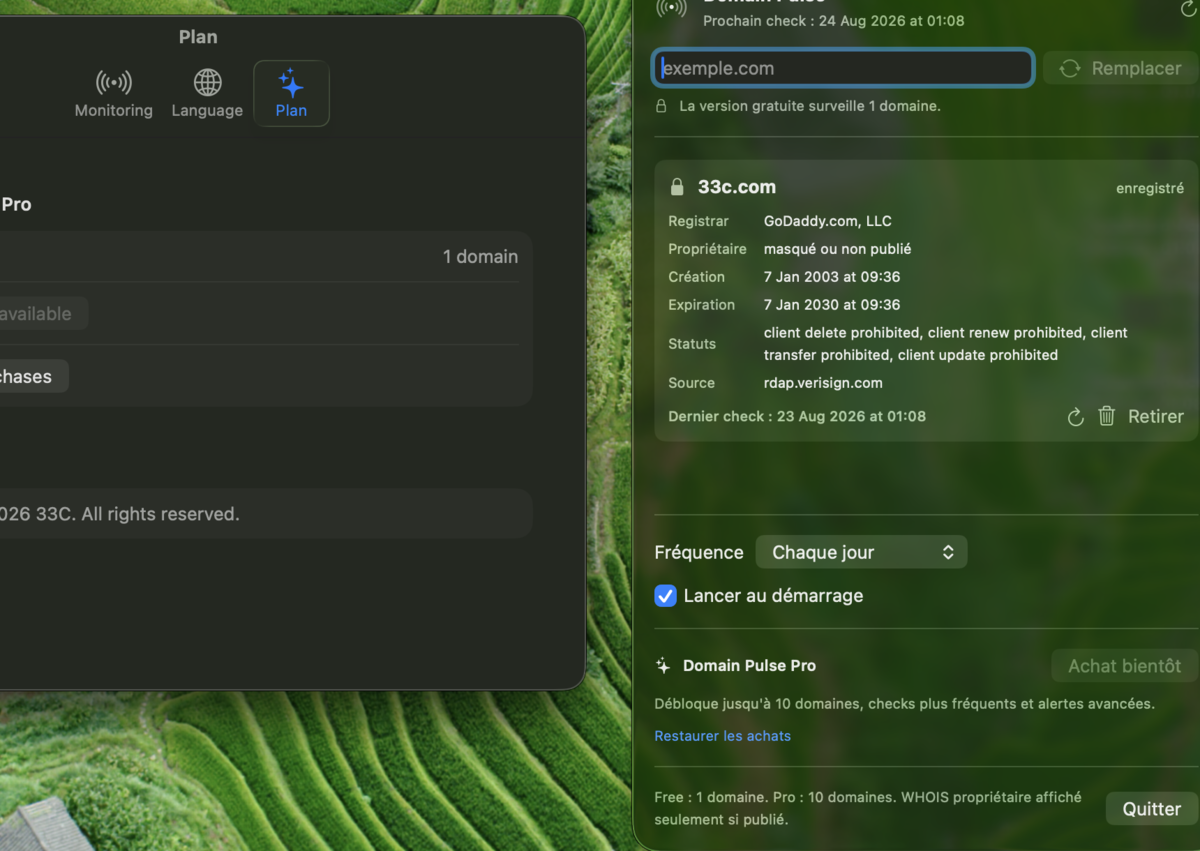Screen dimensions: 1200x851
Task: Click the lock icon beside 33c.com
Action: [677, 187]
